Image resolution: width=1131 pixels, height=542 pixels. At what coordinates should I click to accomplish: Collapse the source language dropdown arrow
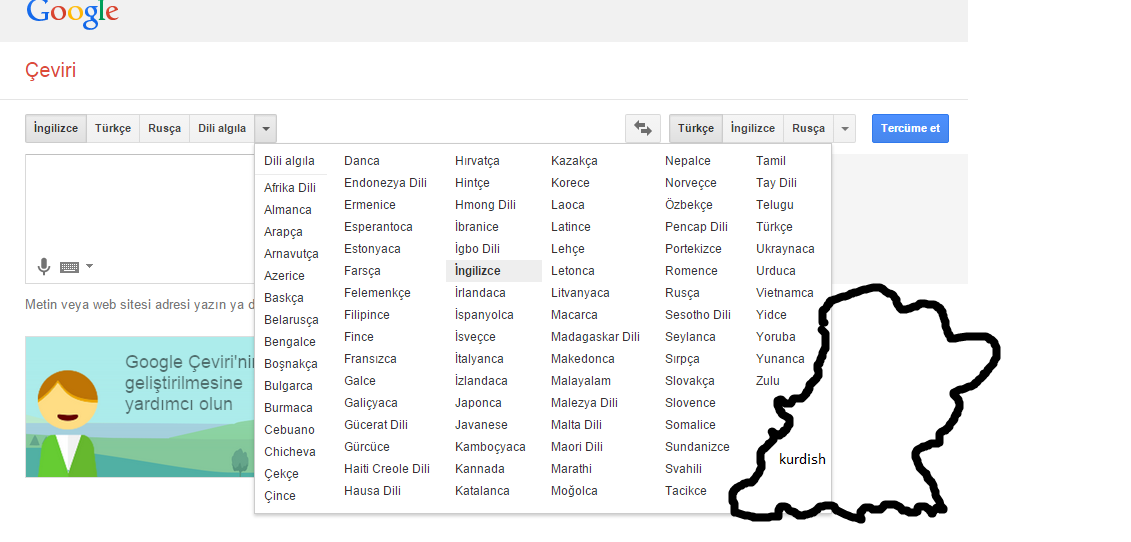(265, 129)
